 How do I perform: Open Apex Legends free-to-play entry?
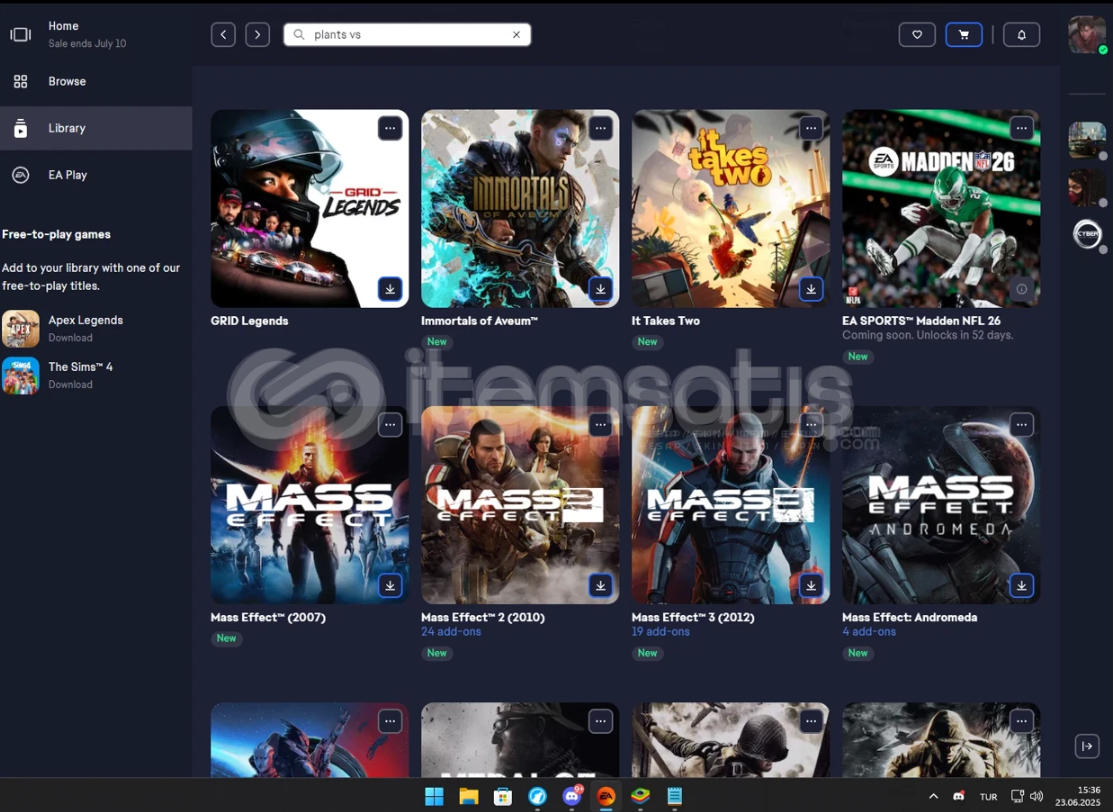click(96, 328)
